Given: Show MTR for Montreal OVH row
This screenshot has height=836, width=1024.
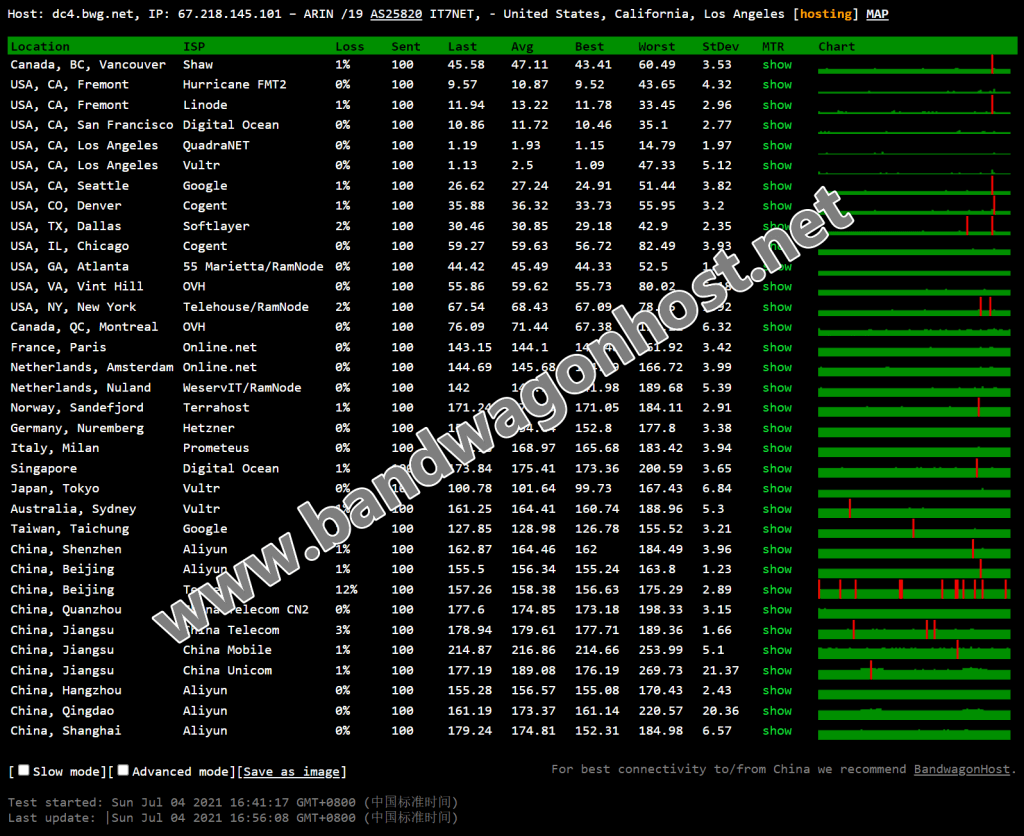Looking at the screenshot, I should pyautogui.click(x=777, y=327).
